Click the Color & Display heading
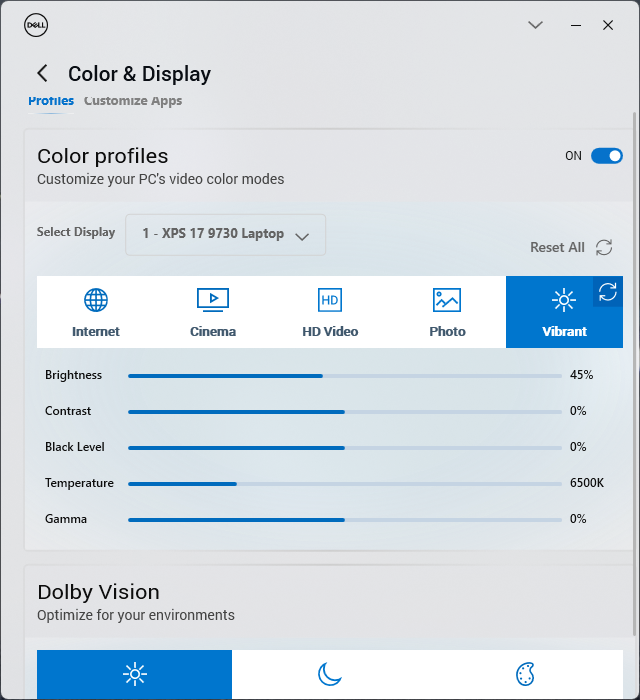Screen dimensions: 640x700 [x=139, y=74]
